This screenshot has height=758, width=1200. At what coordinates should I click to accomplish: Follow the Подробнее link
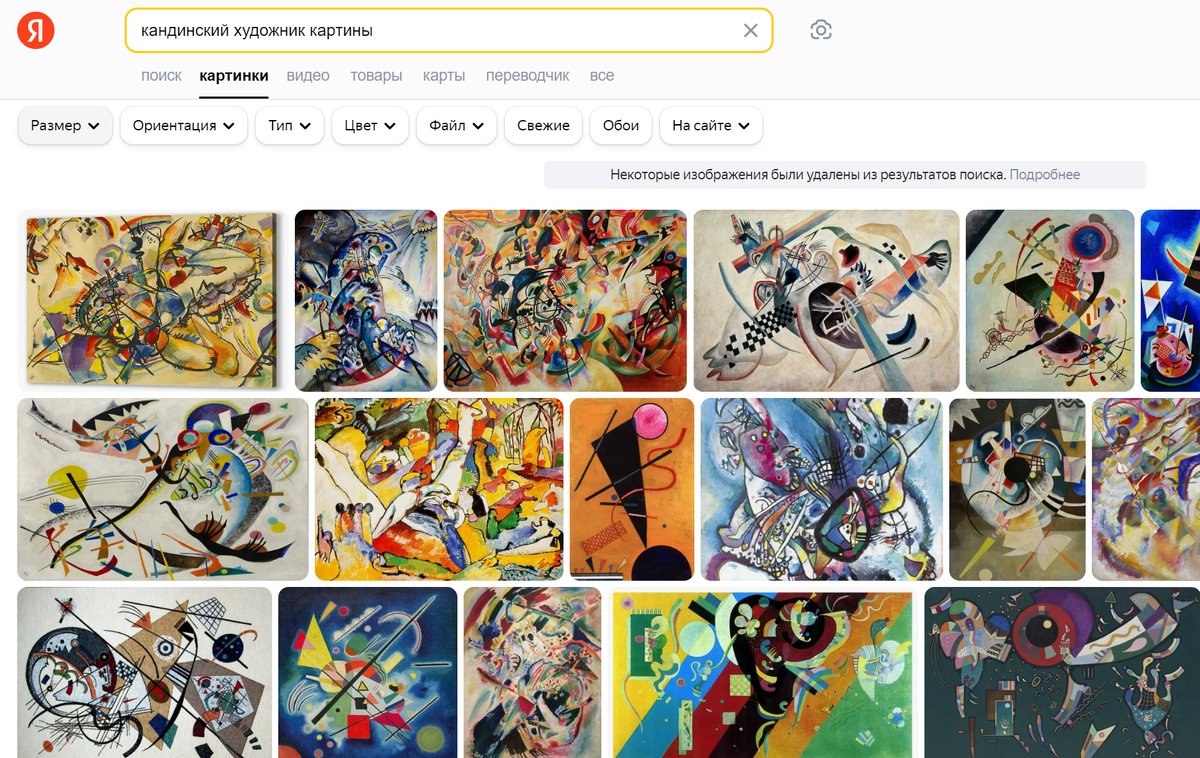(x=1045, y=175)
